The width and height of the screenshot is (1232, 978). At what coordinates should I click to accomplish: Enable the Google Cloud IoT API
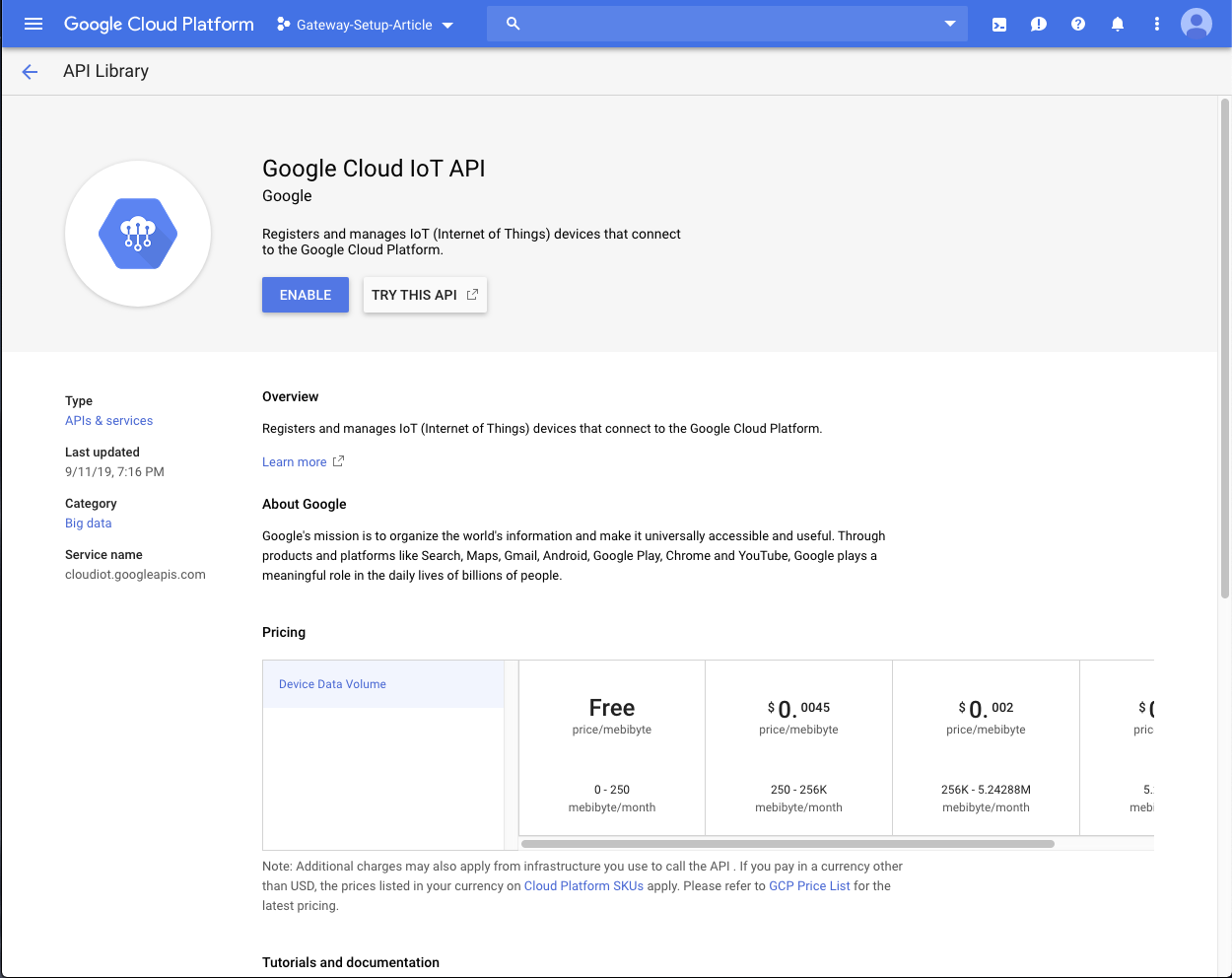(x=305, y=294)
